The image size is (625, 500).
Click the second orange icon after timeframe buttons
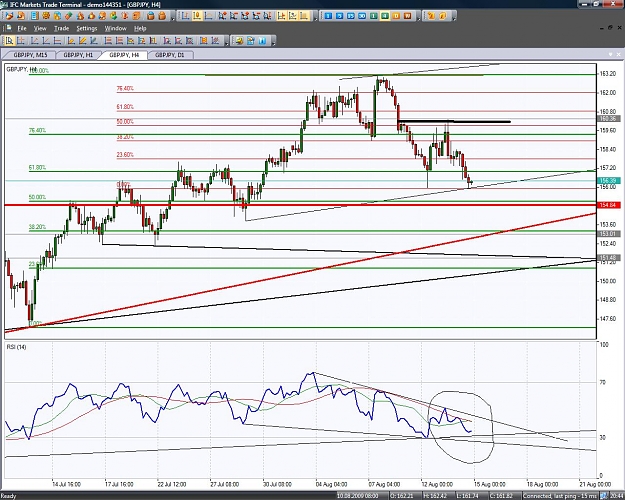(442, 16)
